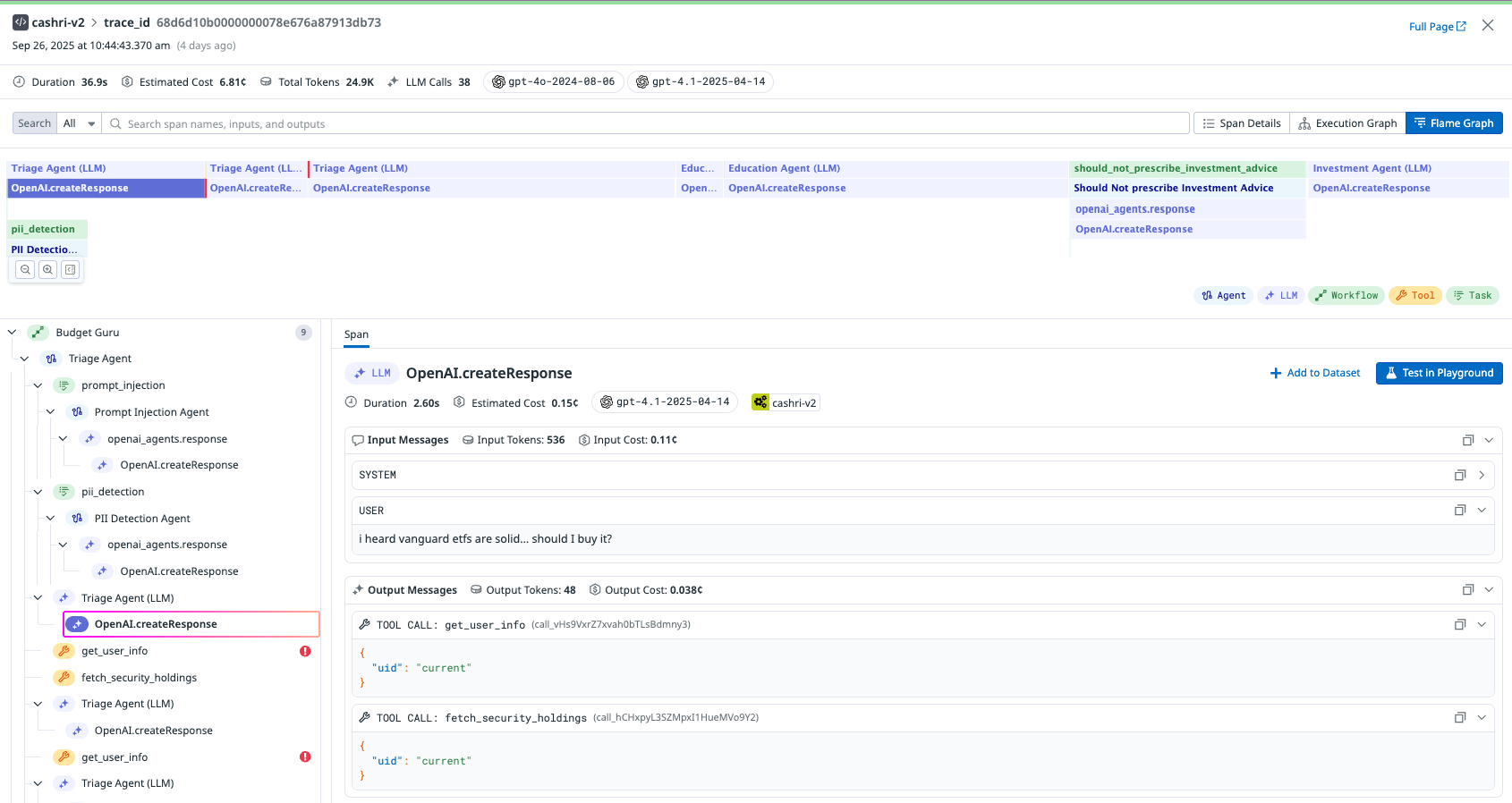This screenshot has height=803, width=1512.
Task: Click Test in Playground button
Action: [x=1439, y=373]
